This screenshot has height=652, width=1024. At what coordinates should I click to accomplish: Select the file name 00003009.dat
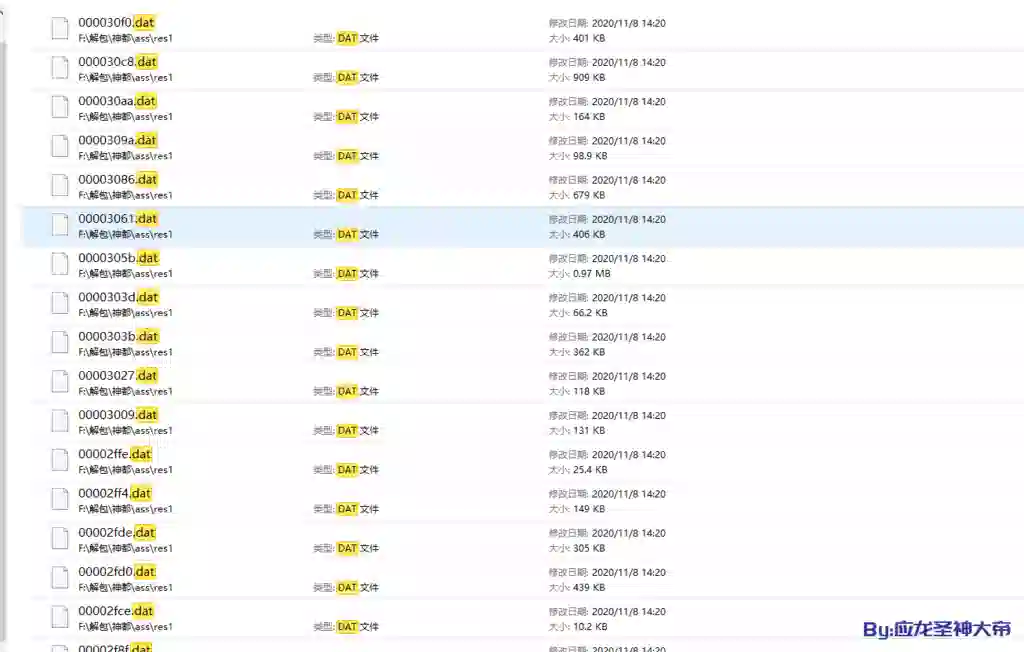point(118,414)
